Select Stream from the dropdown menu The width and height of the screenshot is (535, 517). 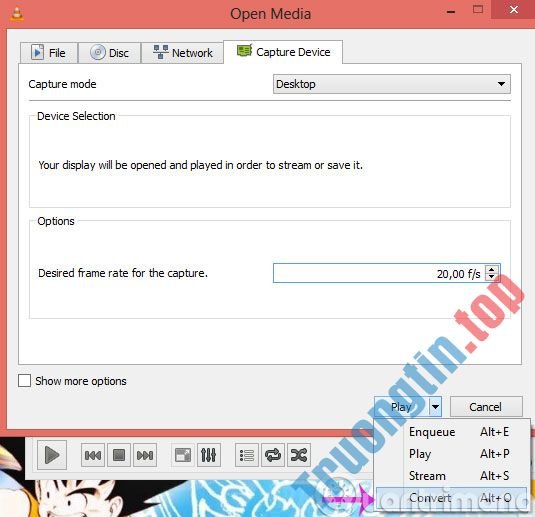451,476
